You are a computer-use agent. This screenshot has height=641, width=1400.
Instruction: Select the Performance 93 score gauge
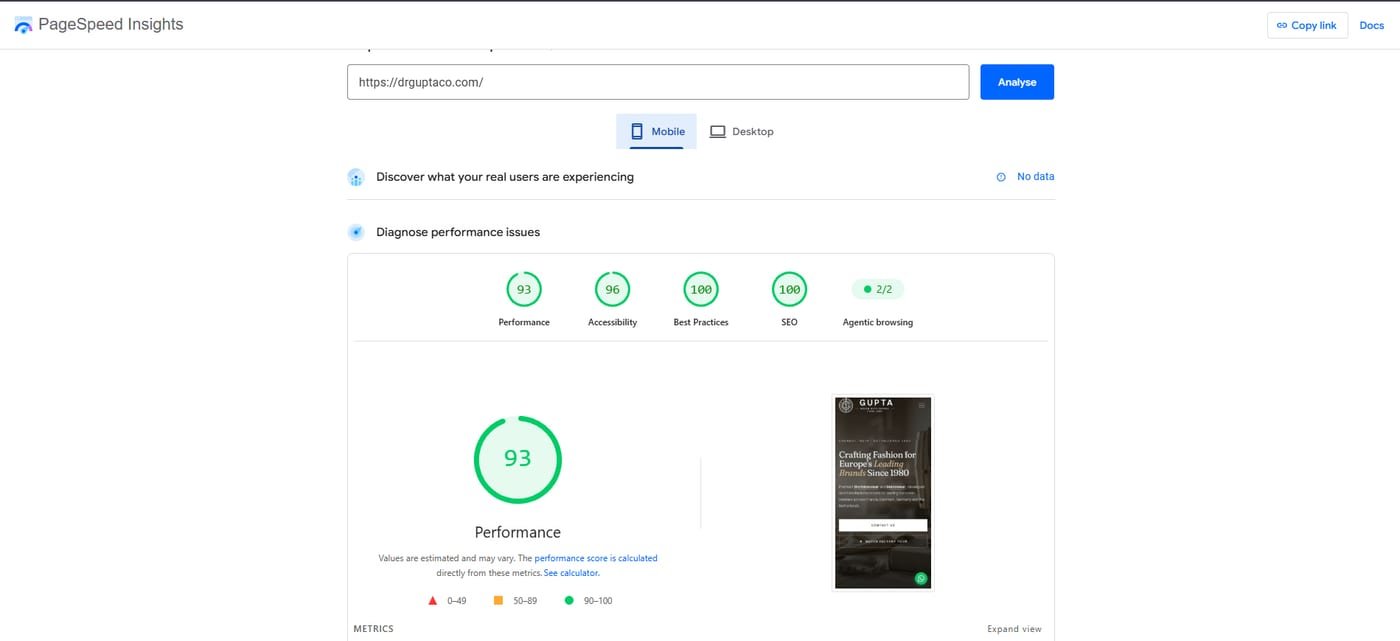click(x=524, y=290)
